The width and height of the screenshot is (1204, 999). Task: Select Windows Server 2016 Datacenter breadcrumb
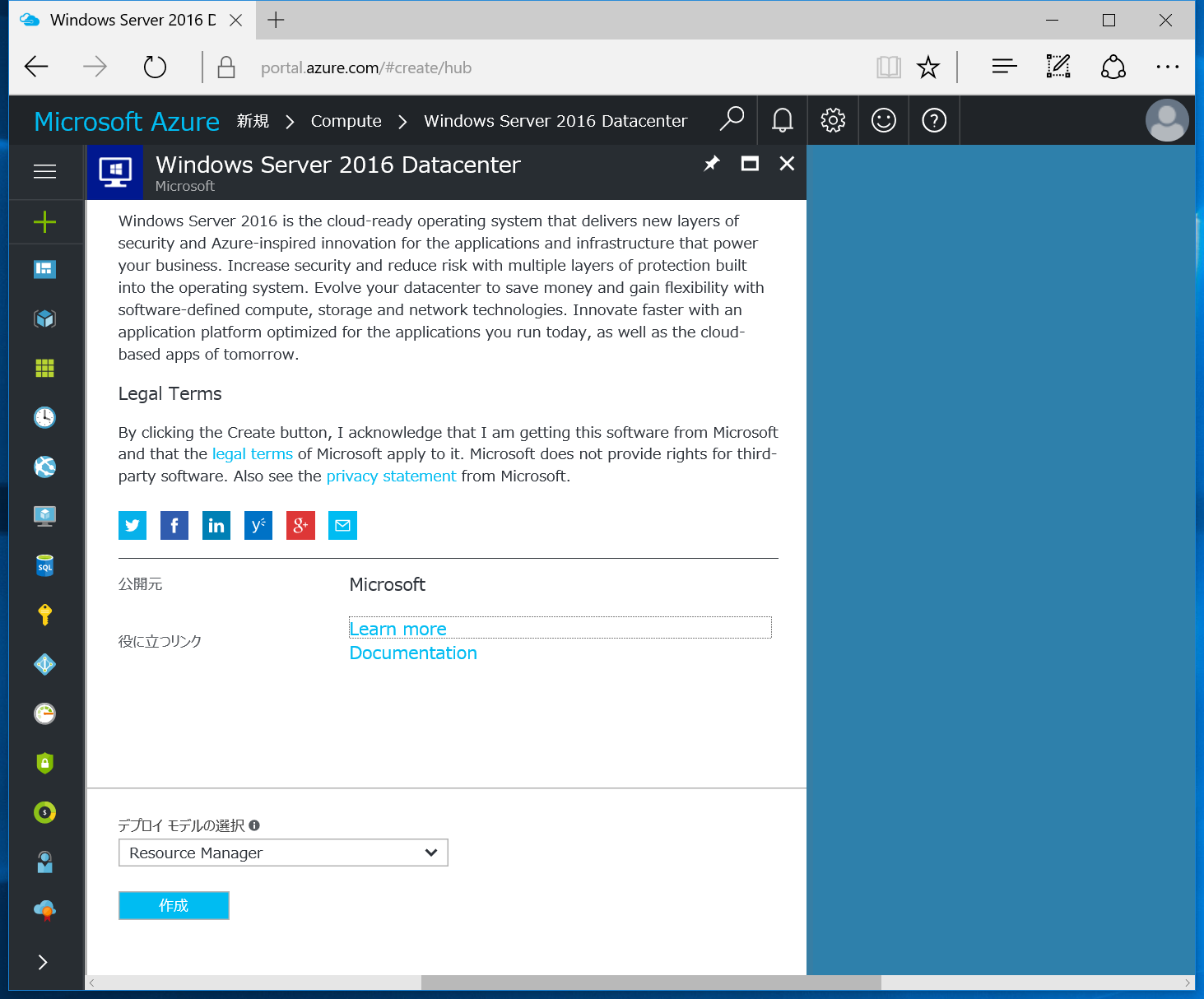(556, 121)
